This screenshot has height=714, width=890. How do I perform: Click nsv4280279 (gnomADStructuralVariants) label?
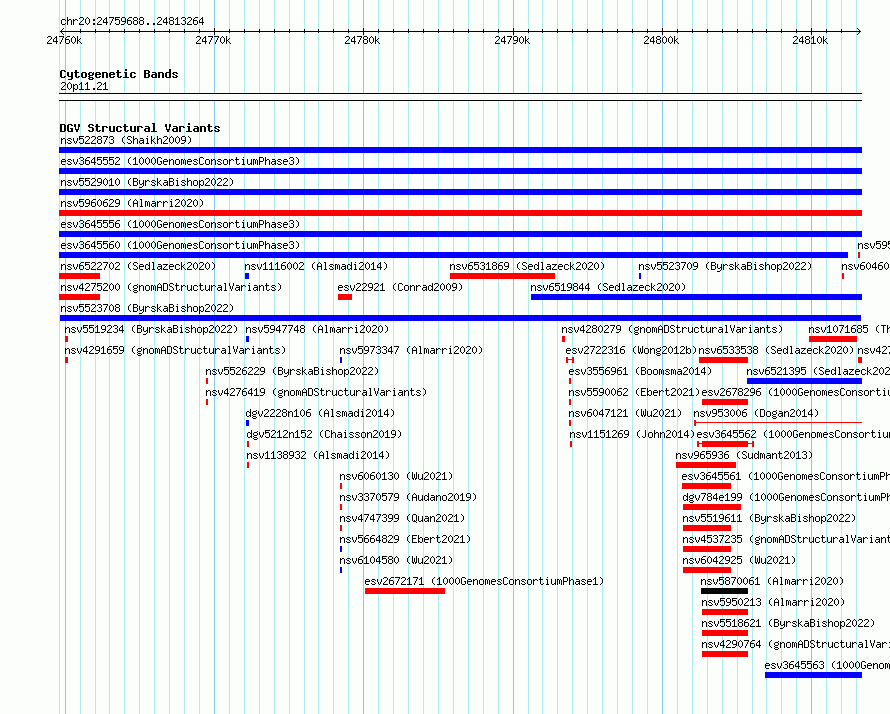point(672,329)
